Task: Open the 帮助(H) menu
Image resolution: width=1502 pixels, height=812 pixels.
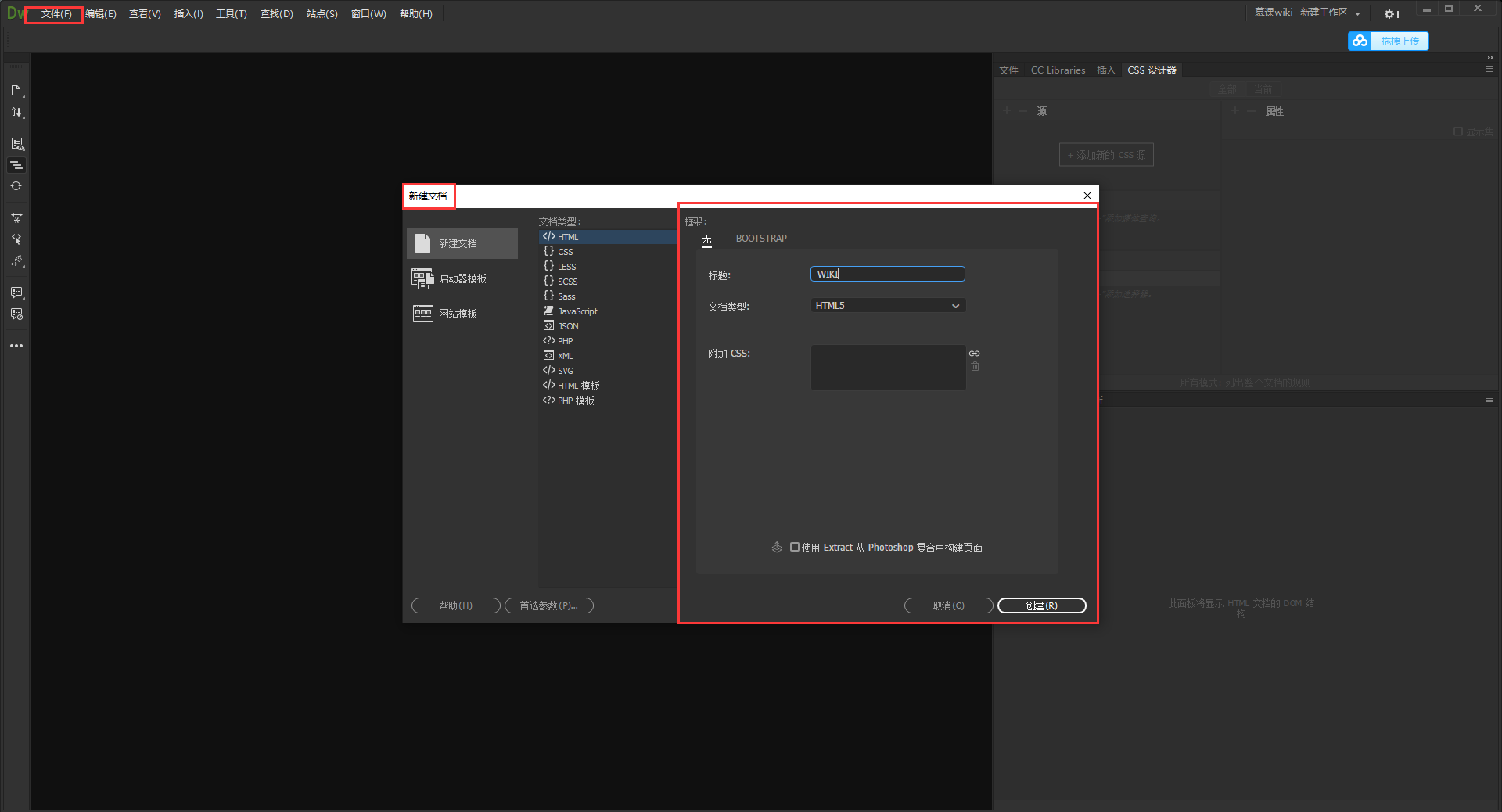Action: (x=416, y=14)
